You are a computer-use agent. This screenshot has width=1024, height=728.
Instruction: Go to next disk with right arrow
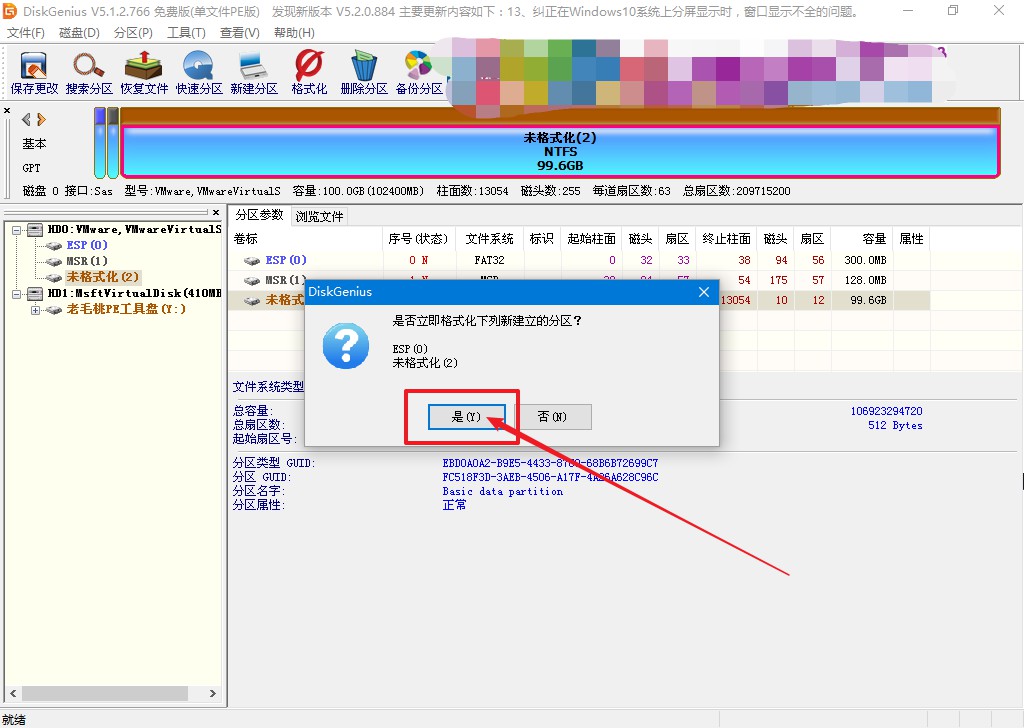tap(42, 119)
